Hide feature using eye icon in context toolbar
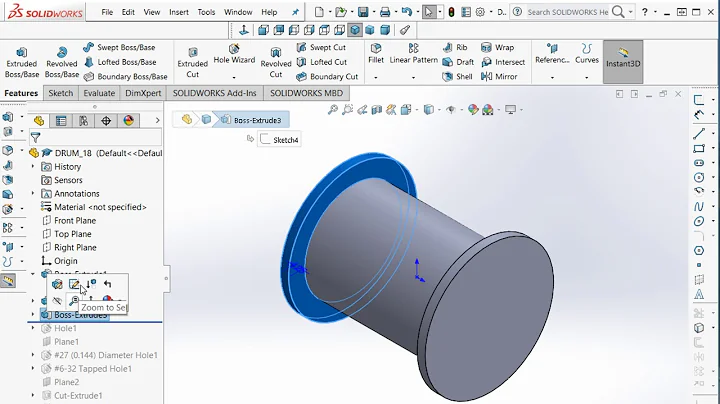The height and width of the screenshot is (404, 720). click(57, 301)
